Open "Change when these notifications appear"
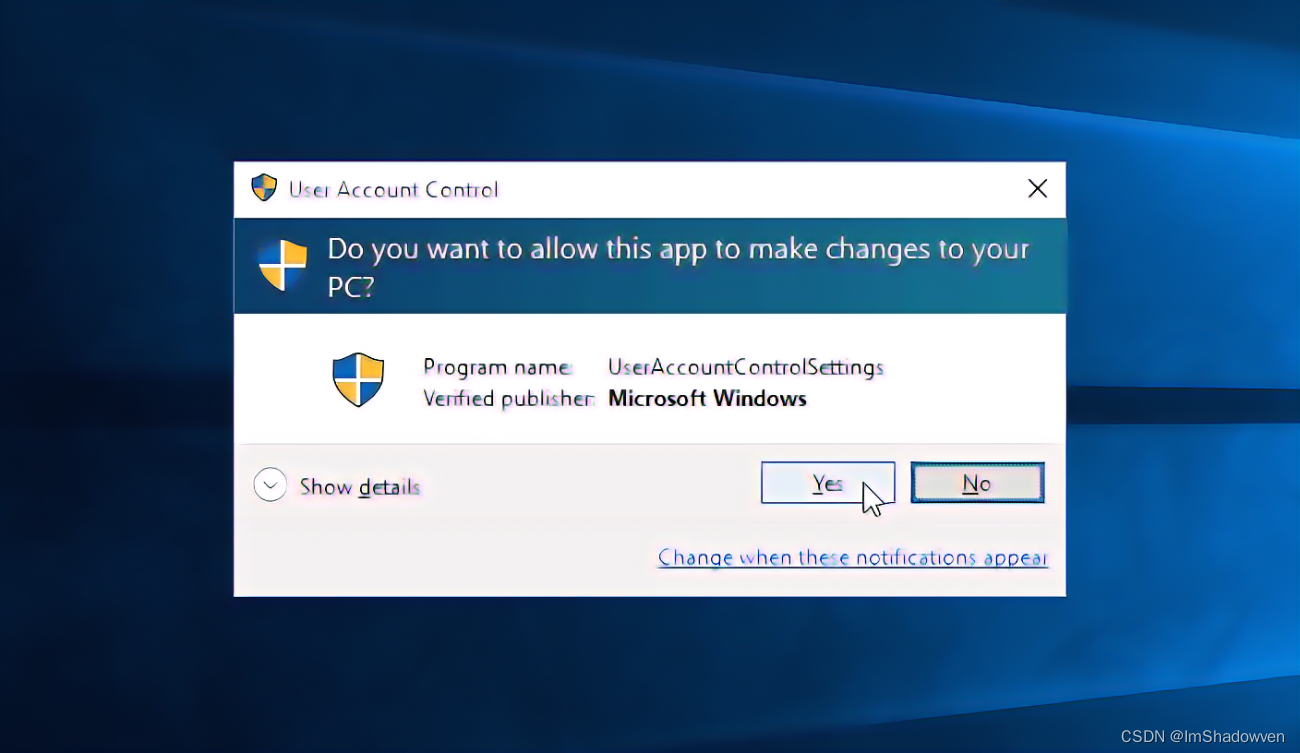This screenshot has width=1300, height=753. (852, 557)
